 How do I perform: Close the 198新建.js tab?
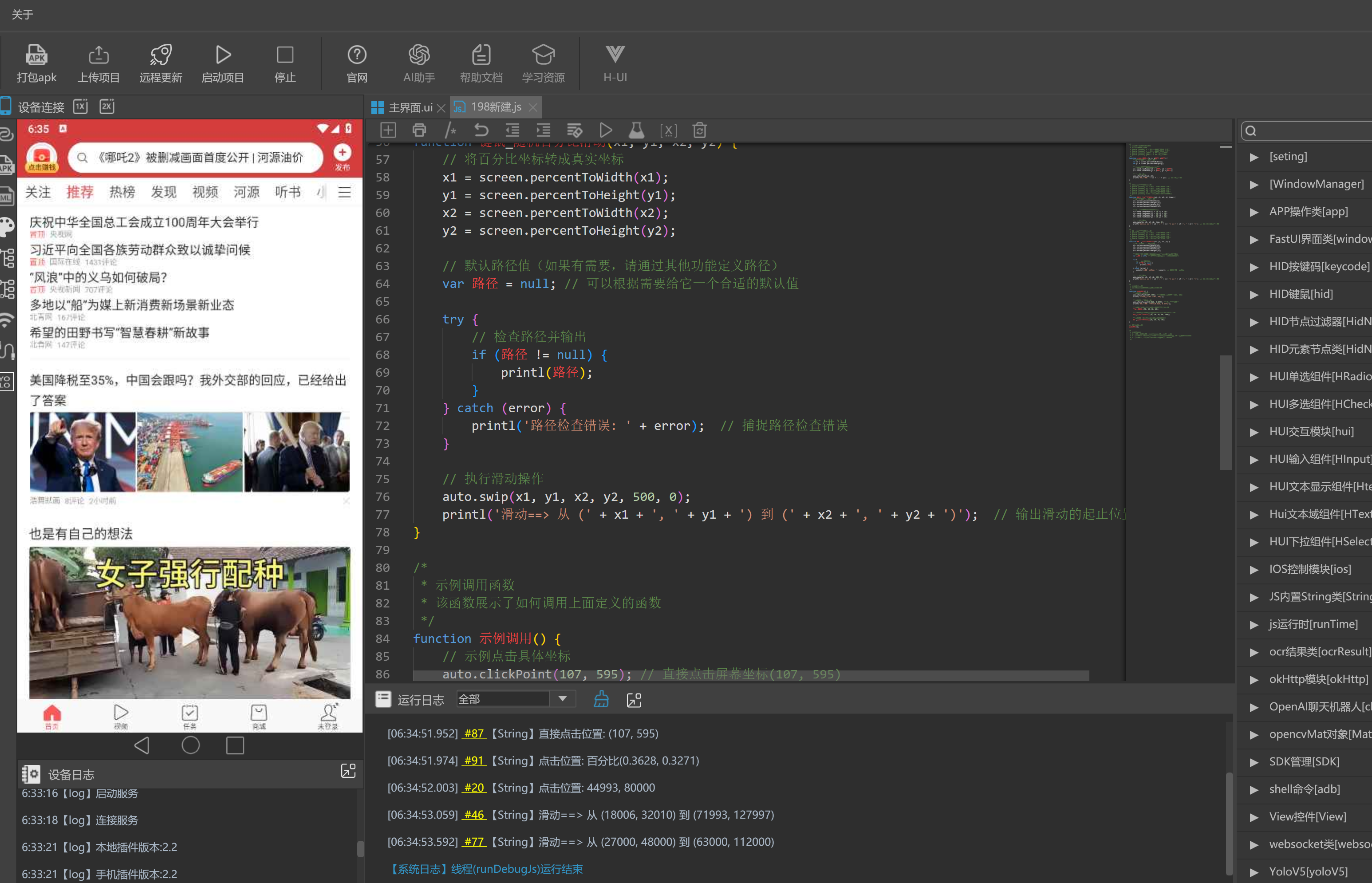coord(533,107)
